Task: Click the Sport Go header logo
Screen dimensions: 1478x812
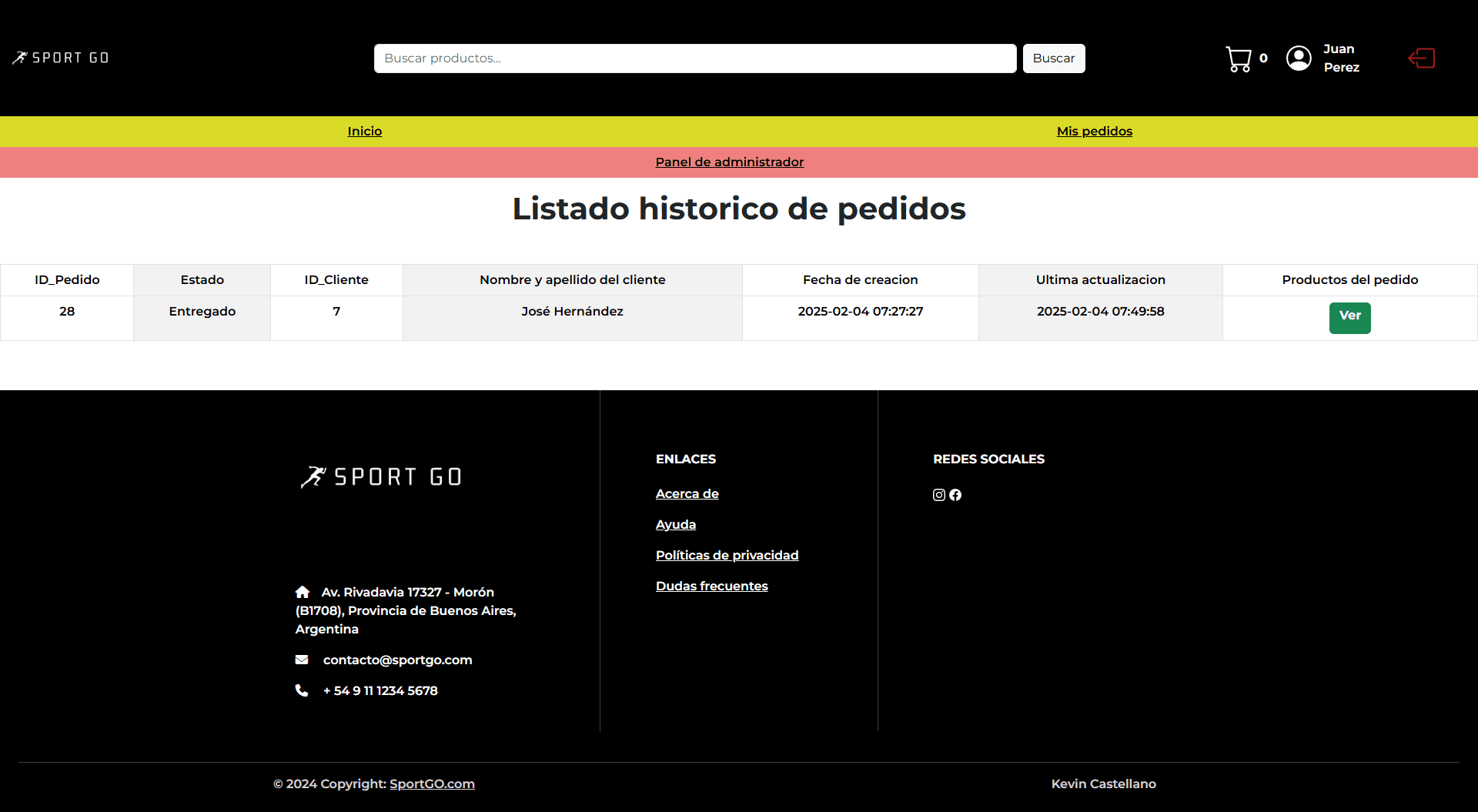Action: tap(61, 58)
